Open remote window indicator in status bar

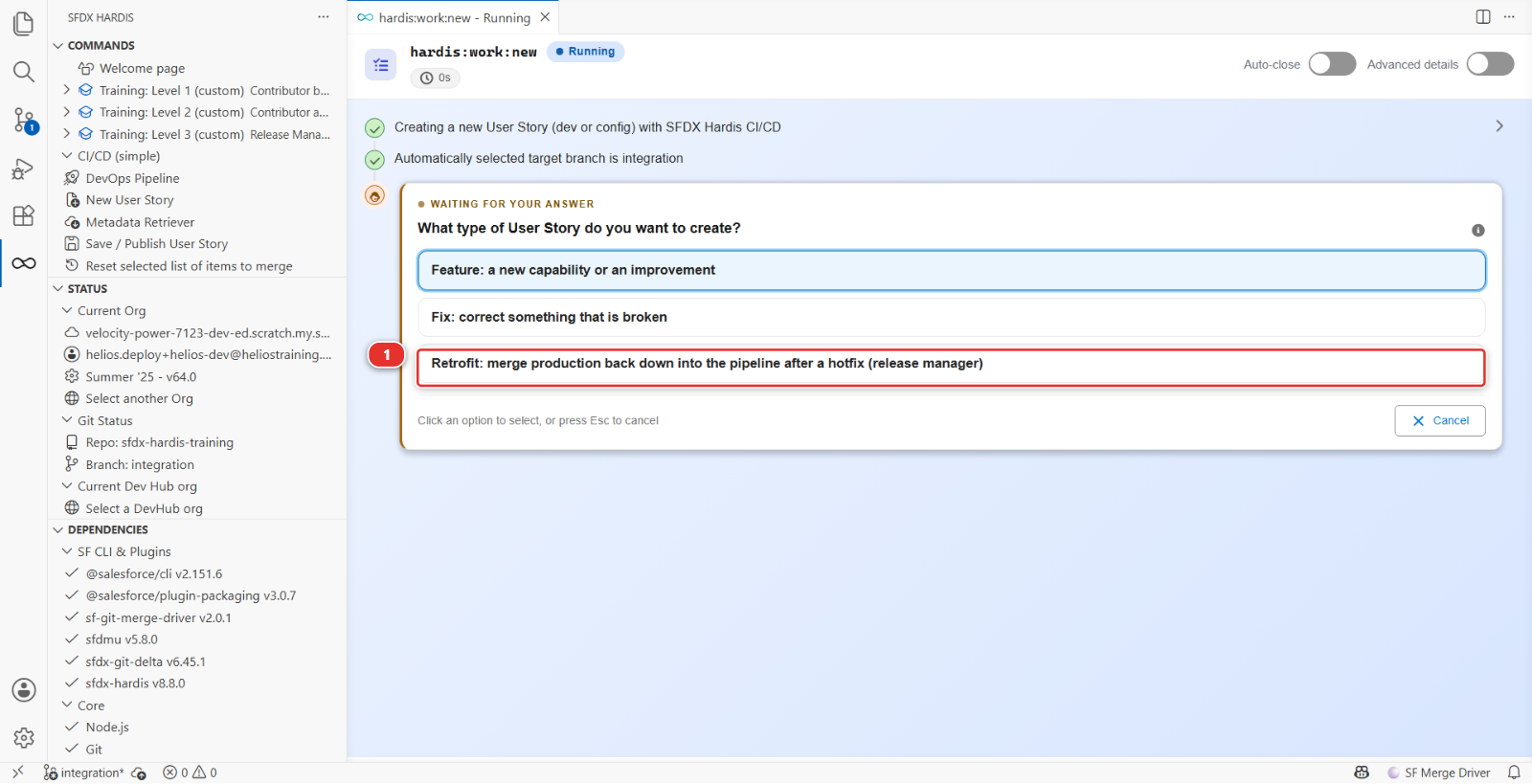(x=17, y=773)
